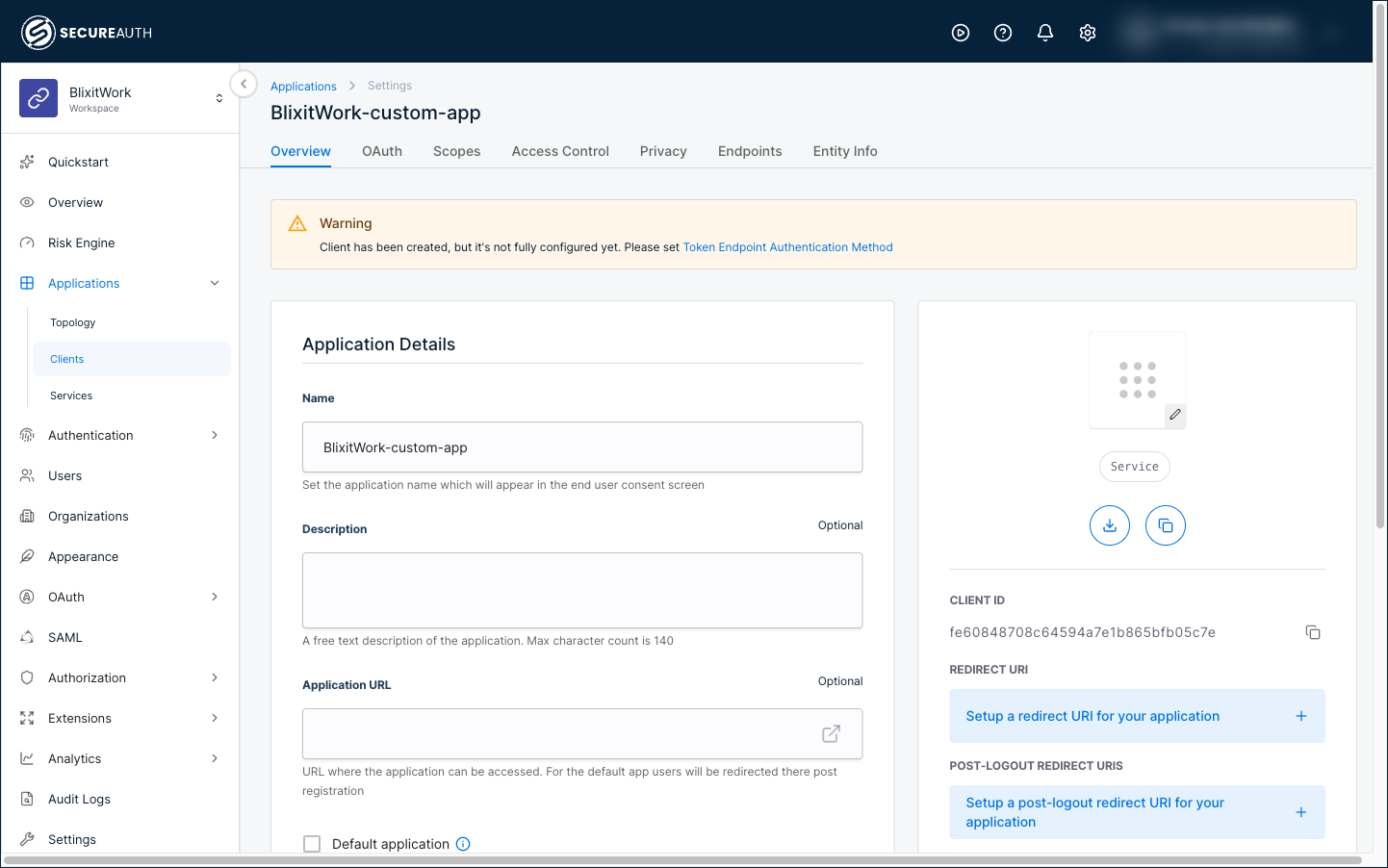
Task: Expand the OAuth sidebar section
Action: pyautogui.click(x=215, y=597)
